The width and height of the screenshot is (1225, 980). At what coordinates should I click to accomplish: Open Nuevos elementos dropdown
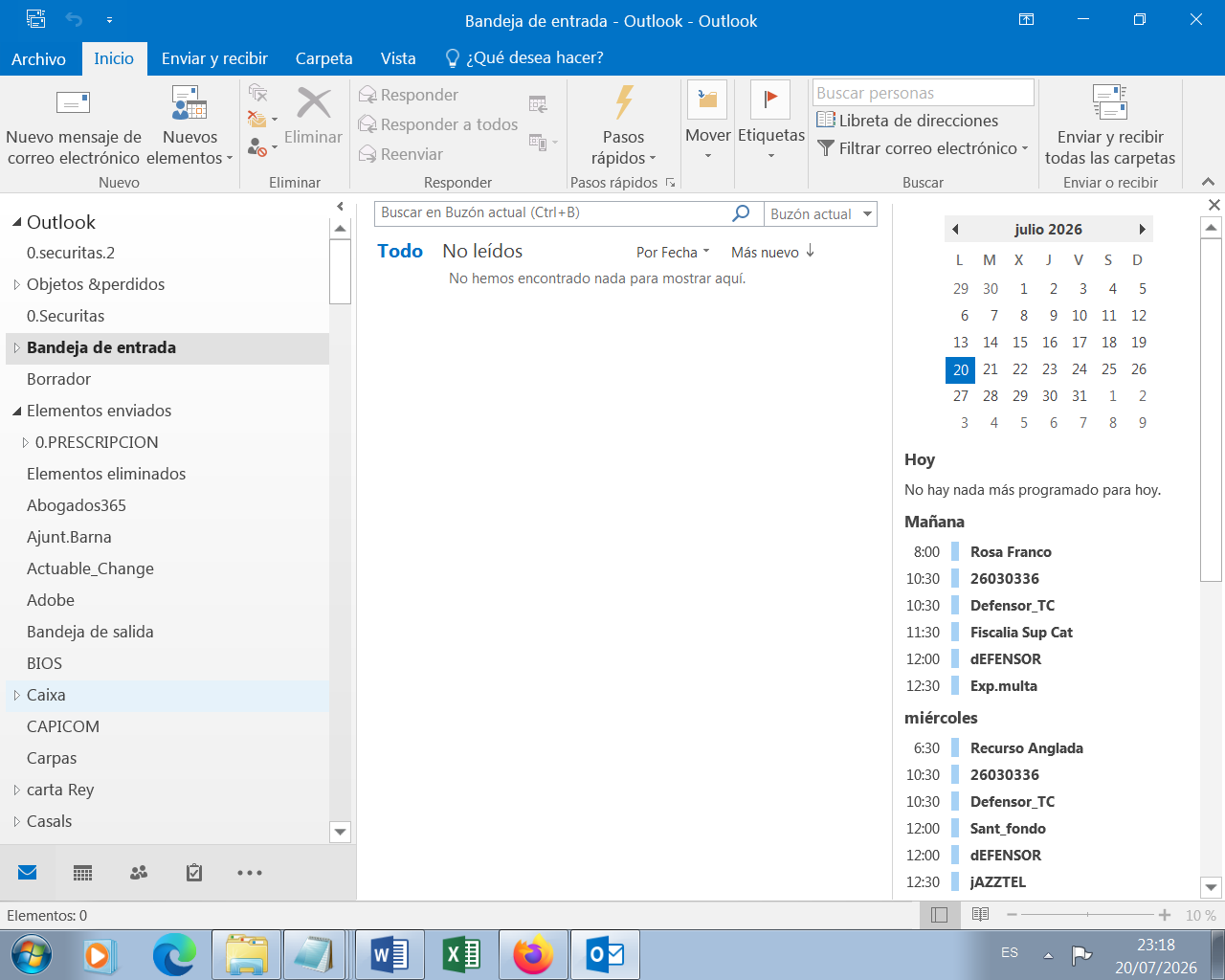point(189,126)
